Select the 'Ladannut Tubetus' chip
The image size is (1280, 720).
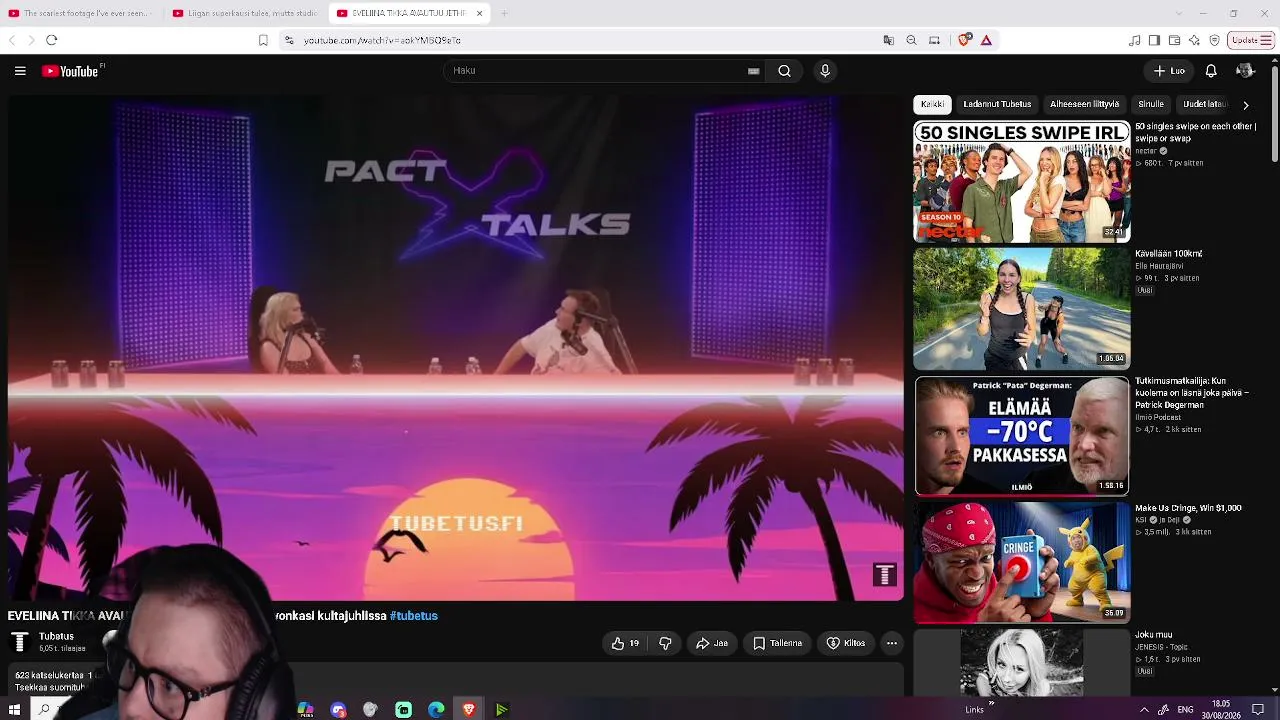[997, 104]
